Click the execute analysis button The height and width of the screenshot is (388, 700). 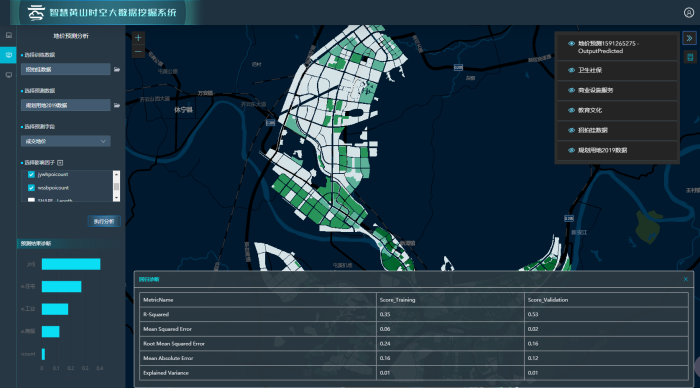click(104, 221)
